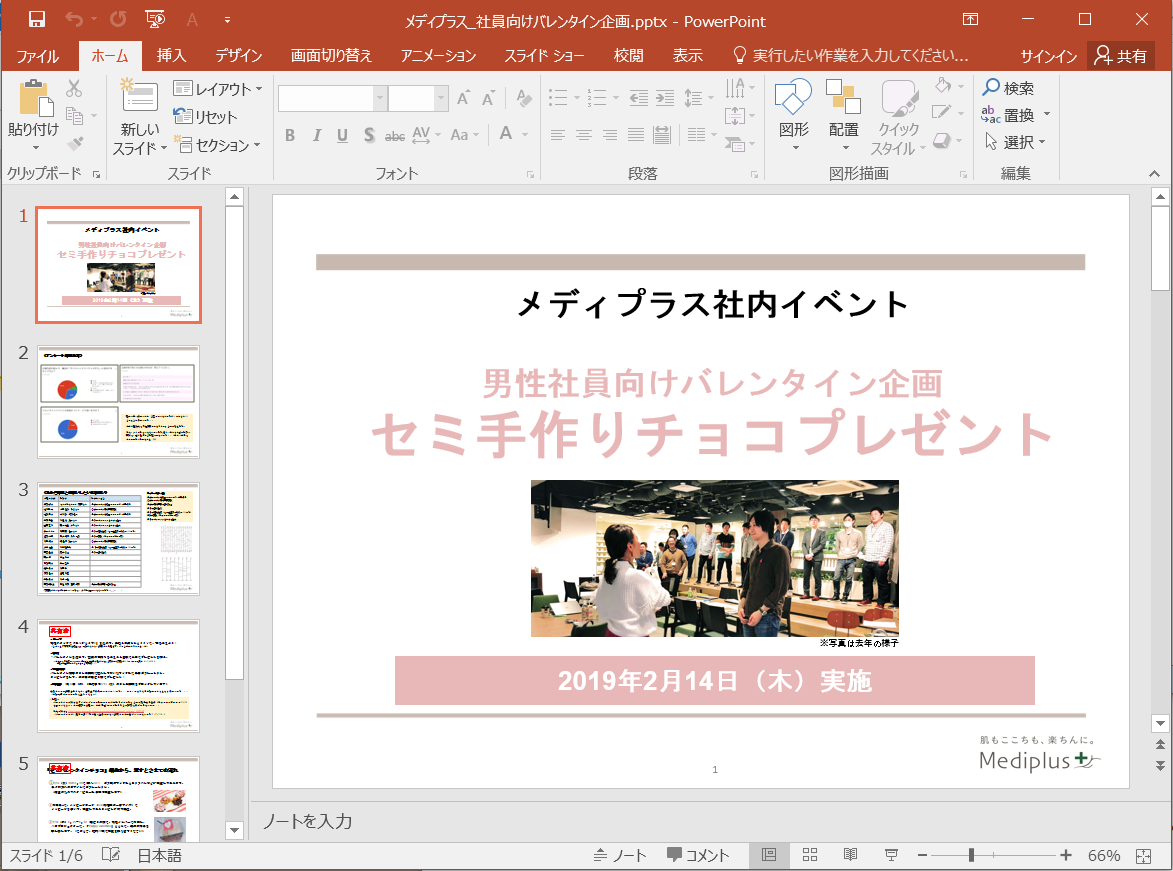
Task: Click the Redo icon in quick access toolbar
Action: point(118,19)
